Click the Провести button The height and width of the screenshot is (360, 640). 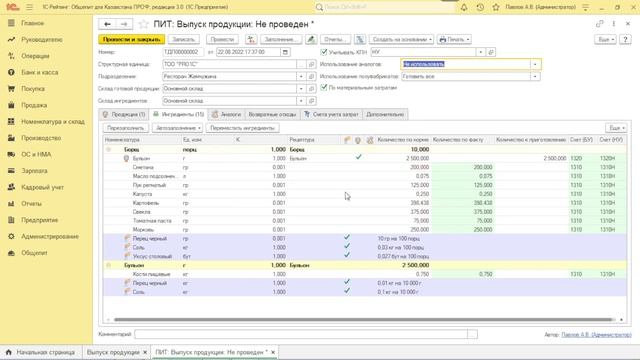[222, 39]
